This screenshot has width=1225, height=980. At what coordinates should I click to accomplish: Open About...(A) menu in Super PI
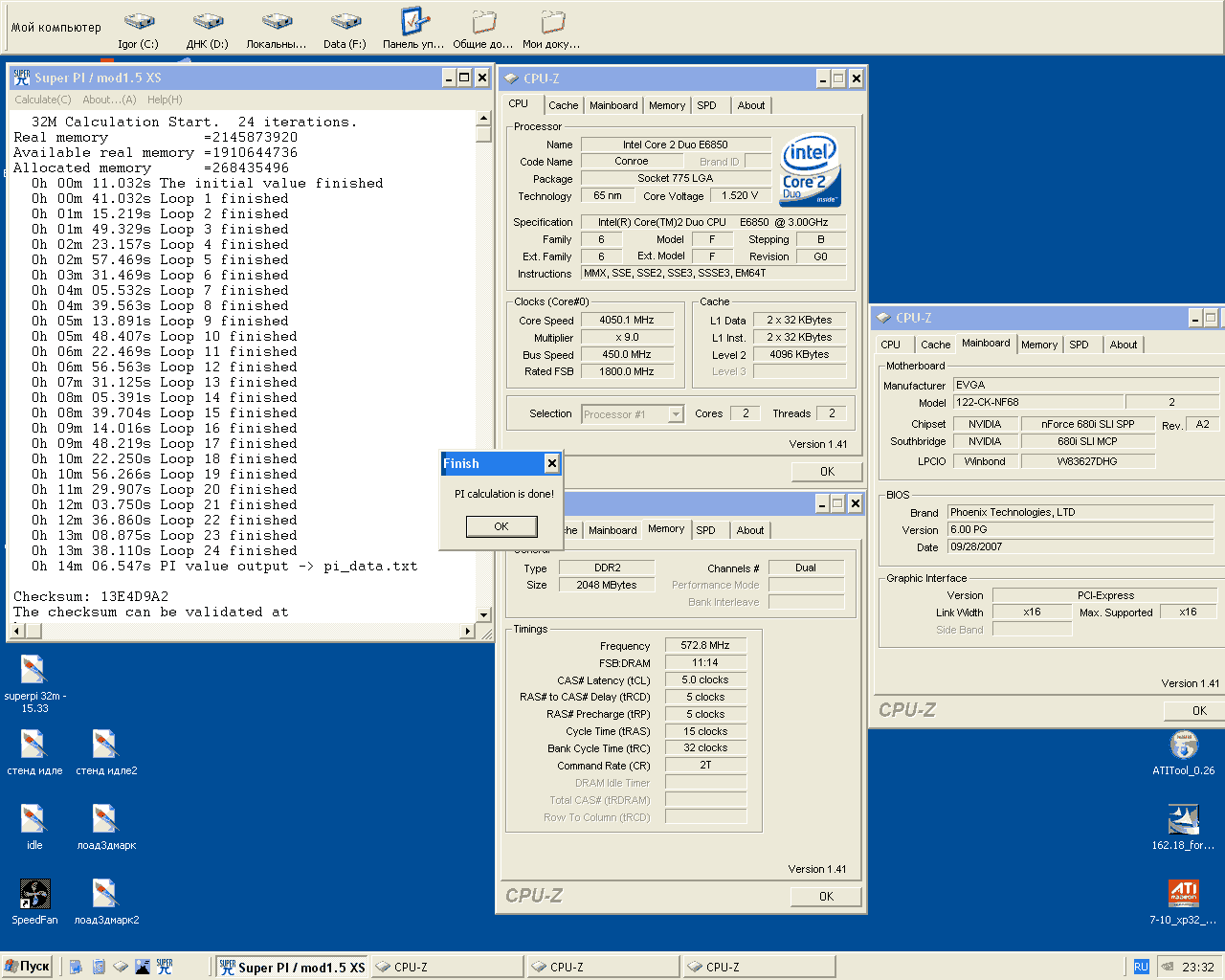[109, 100]
